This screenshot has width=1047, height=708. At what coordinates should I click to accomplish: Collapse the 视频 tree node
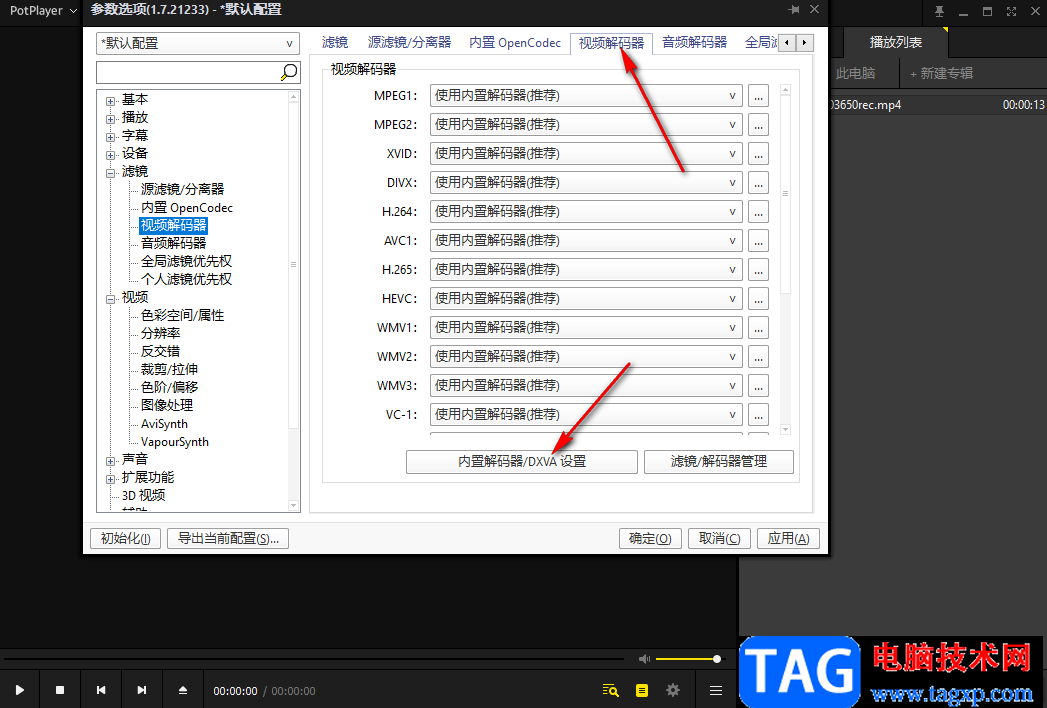point(111,299)
